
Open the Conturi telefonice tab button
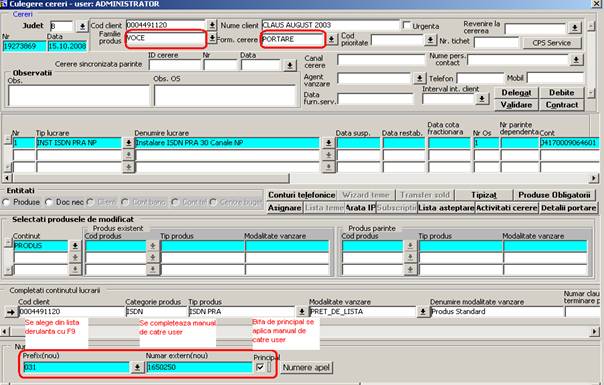point(302,195)
